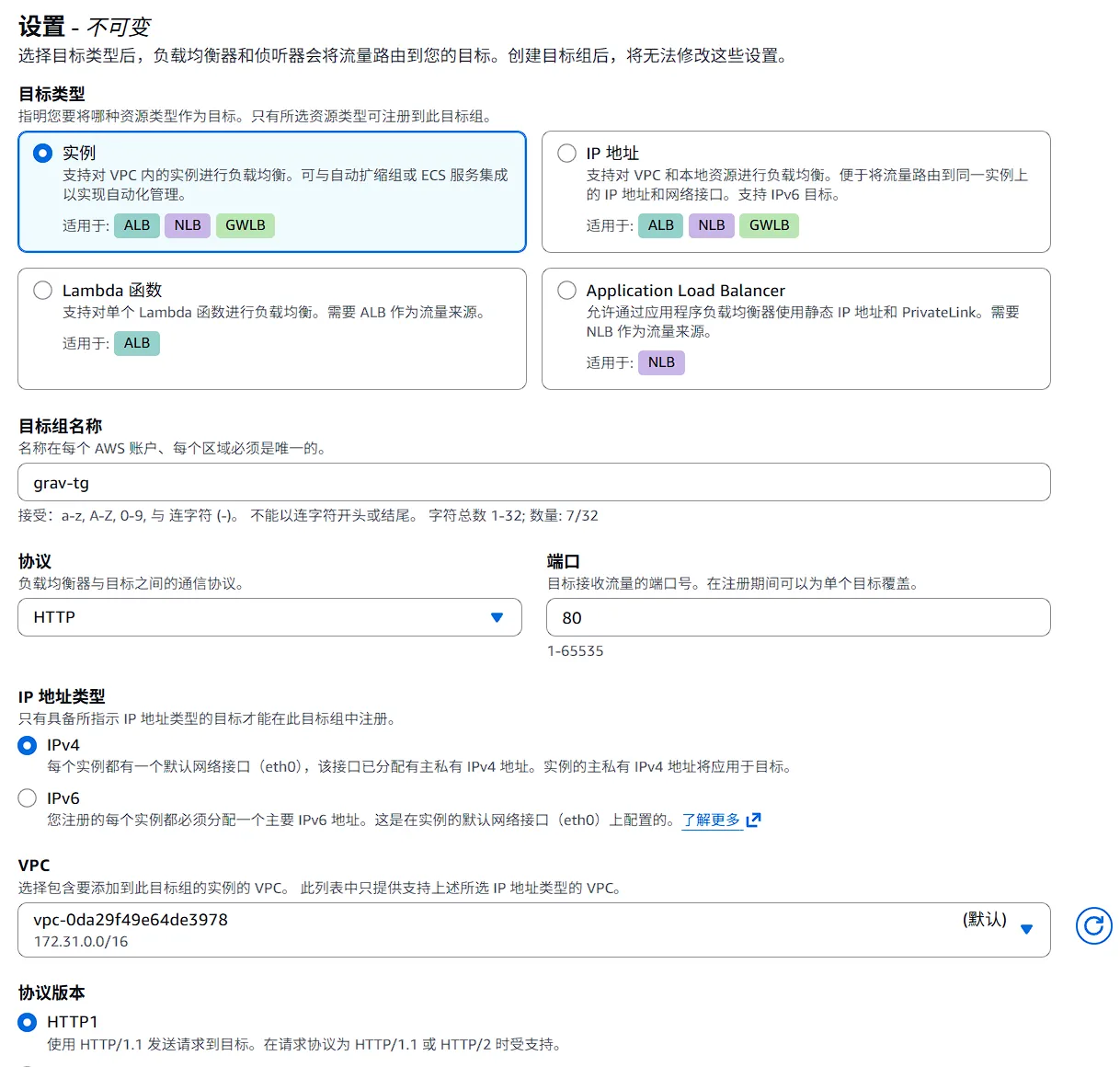Click the ALB badge in the 实例 card

136,224
